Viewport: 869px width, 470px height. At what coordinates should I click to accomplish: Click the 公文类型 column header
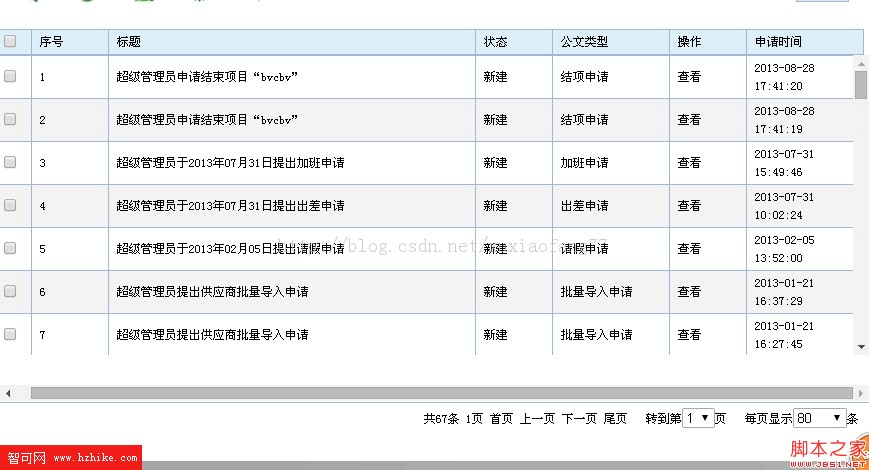pos(584,42)
